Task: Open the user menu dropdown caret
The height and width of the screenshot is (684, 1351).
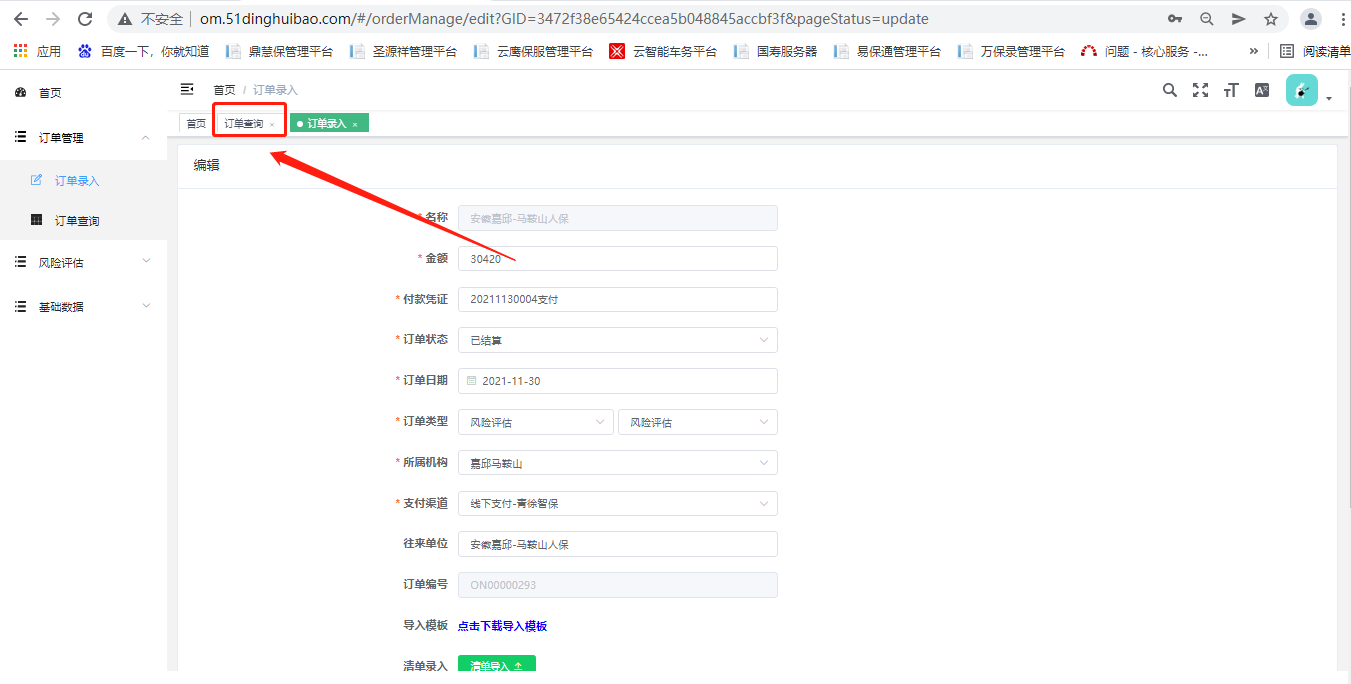Action: (x=1329, y=98)
